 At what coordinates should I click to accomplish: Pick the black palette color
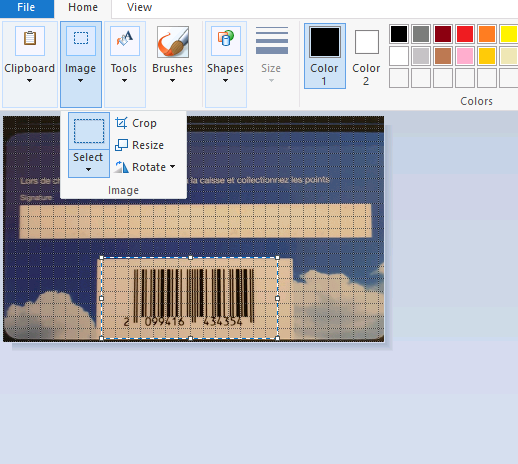399,34
